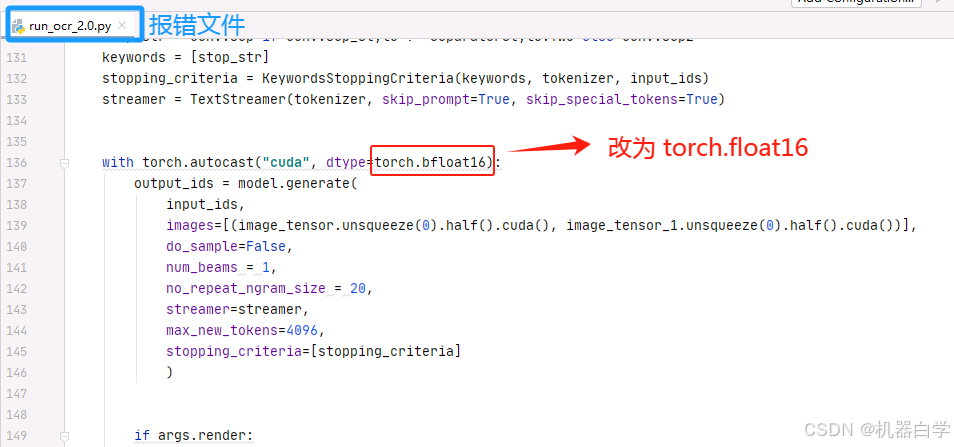Click the no_repeat_ngram_size parameter
954x447 pixels.
coord(246,288)
